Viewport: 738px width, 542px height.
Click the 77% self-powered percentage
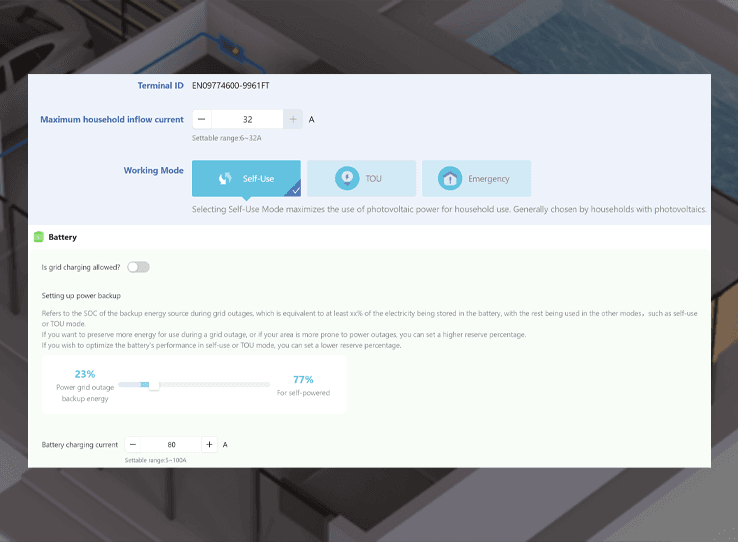click(302, 379)
